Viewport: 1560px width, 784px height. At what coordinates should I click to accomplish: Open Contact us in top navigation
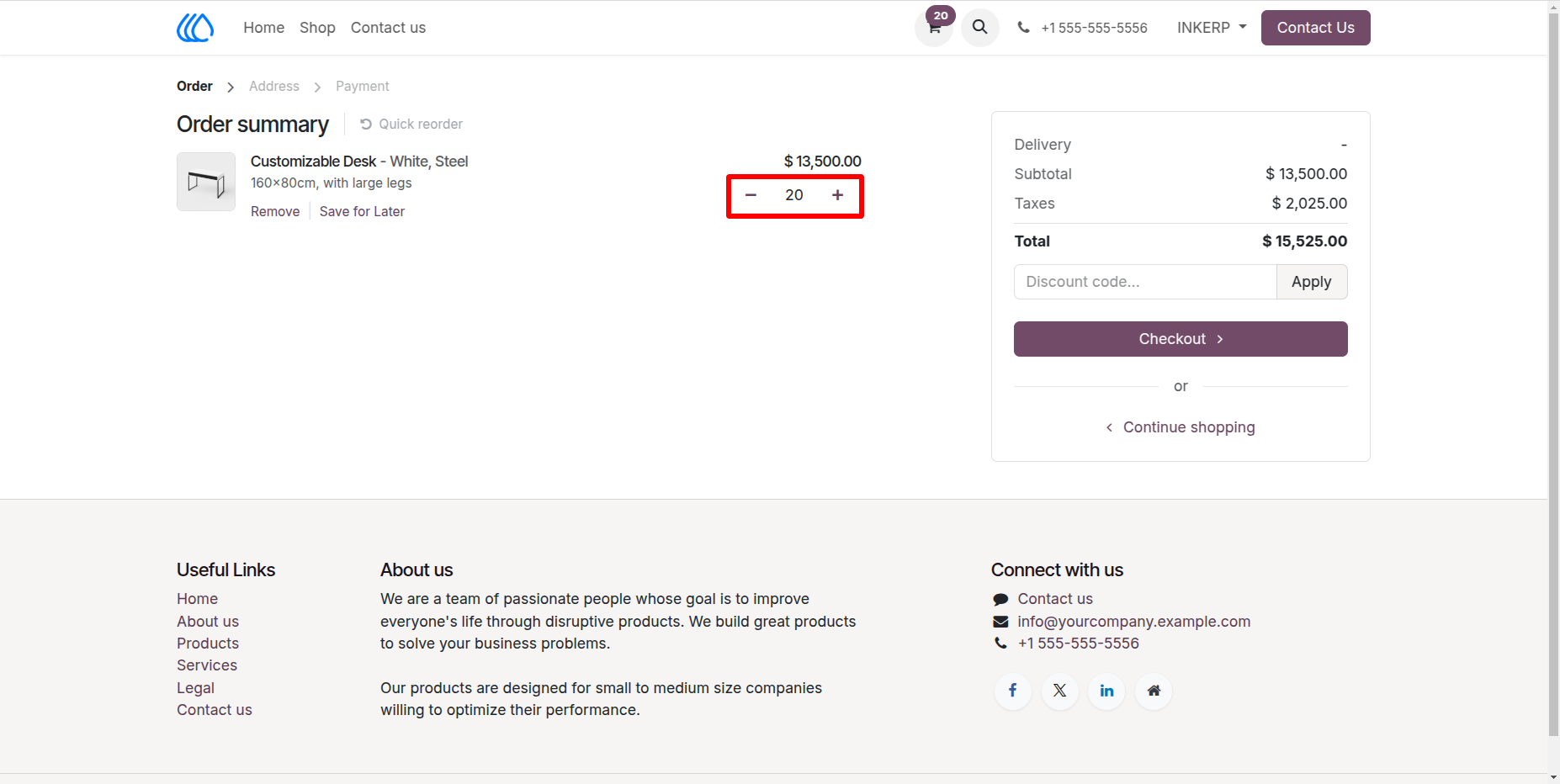pos(388,28)
